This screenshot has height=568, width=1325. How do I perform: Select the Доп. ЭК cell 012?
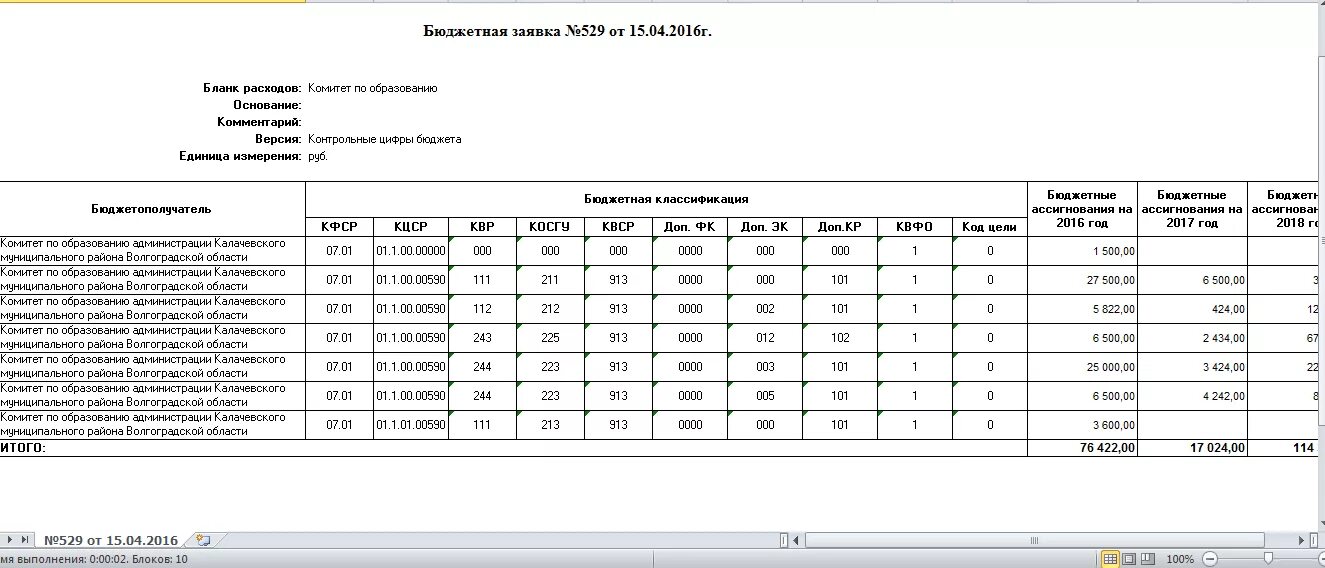pyautogui.click(x=765, y=338)
